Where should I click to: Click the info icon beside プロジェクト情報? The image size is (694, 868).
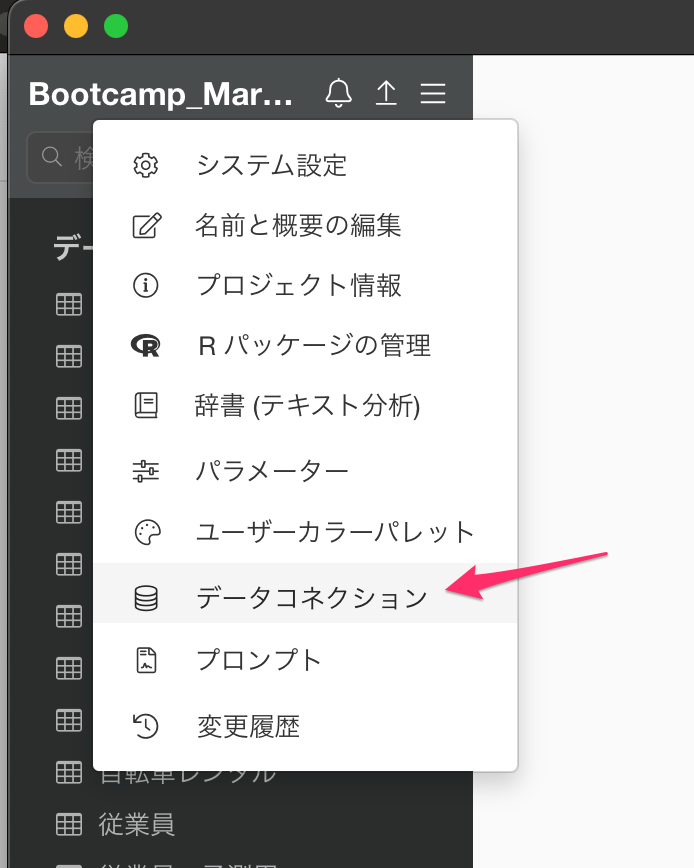pyautogui.click(x=146, y=285)
